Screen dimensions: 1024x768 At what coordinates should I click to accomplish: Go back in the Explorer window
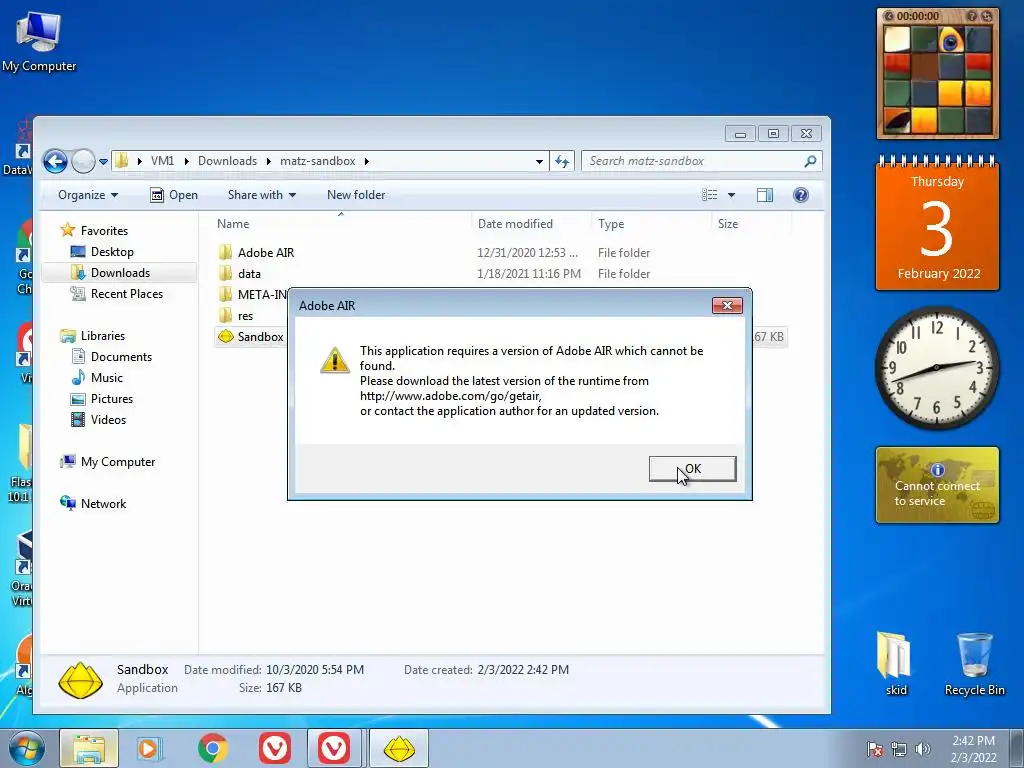pyautogui.click(x=56, y=161)
